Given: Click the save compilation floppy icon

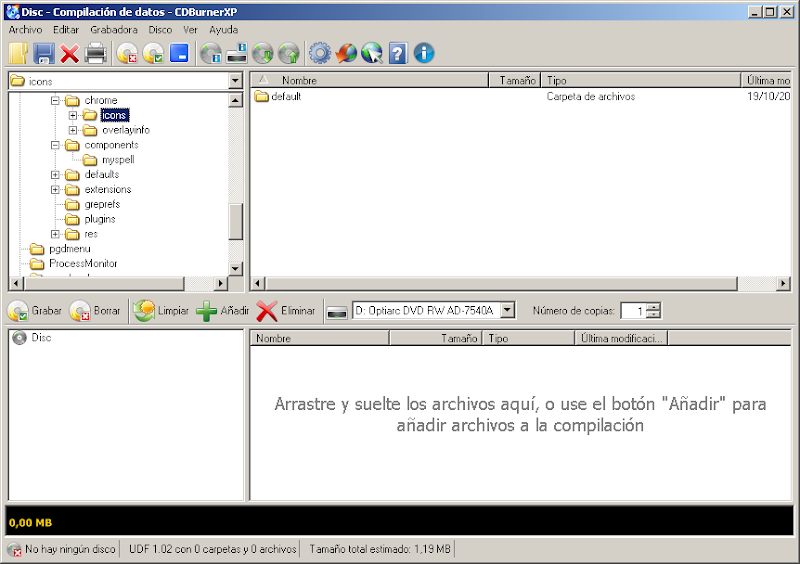Looking at the screenshot, I should click(x=44, y=54).
